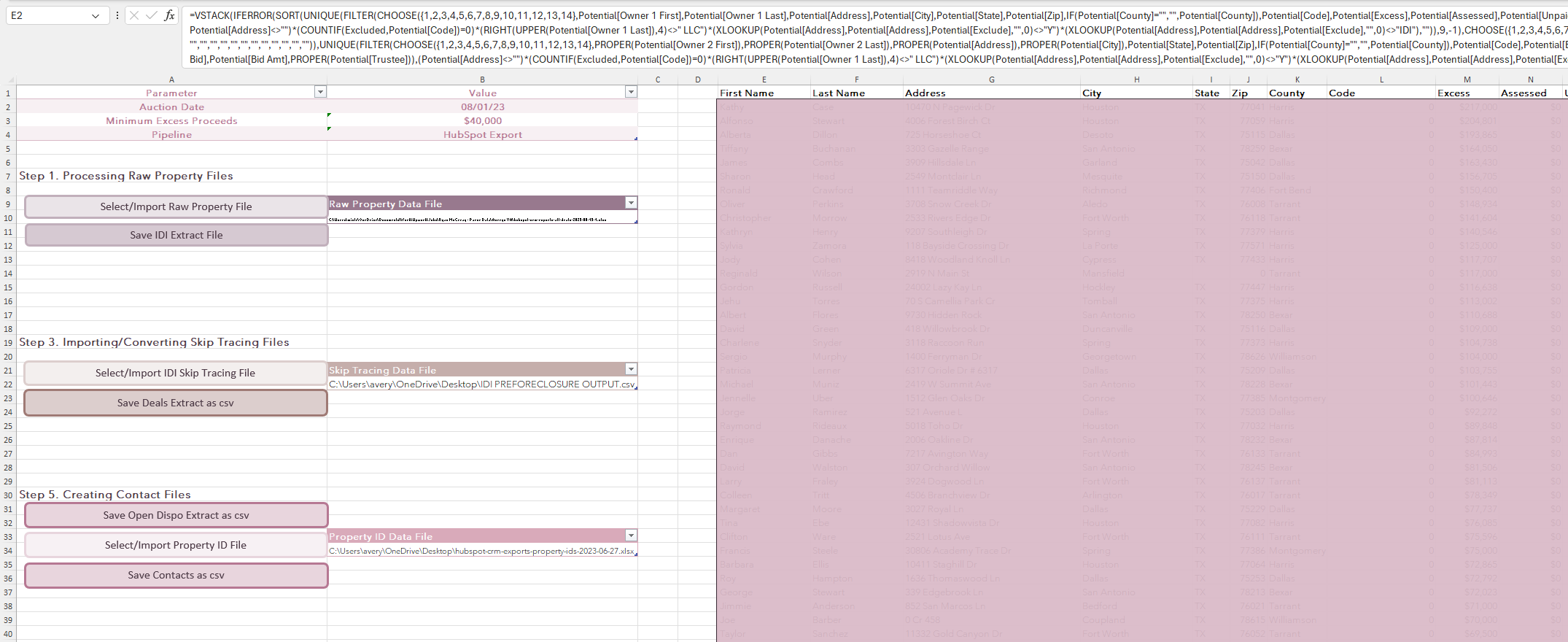The width and height of the screenshot is (1568, 642).
Task: Click the County header cell
Action: 1297,93
